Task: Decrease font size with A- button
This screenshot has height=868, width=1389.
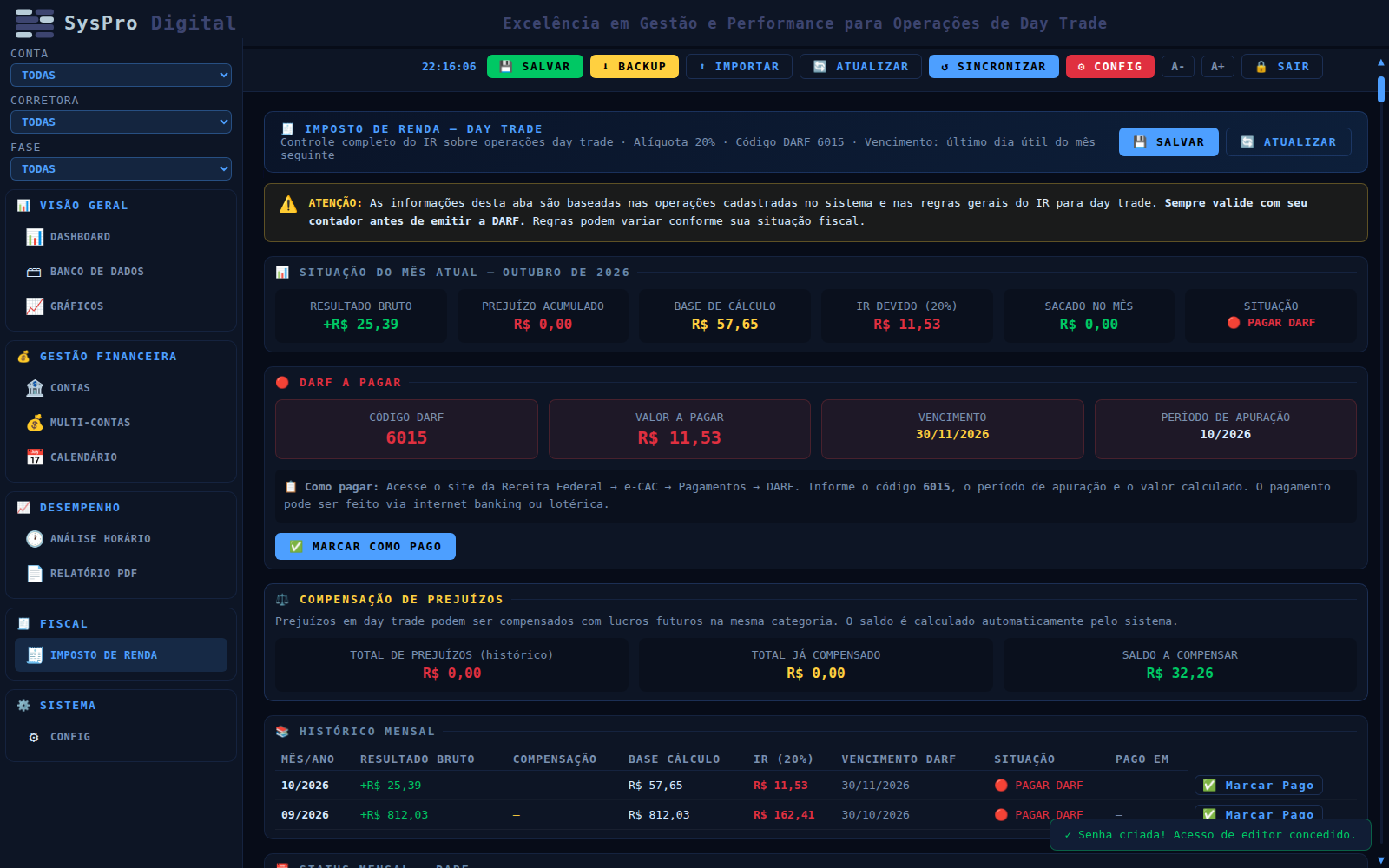Action: [x=1178, y=67]
